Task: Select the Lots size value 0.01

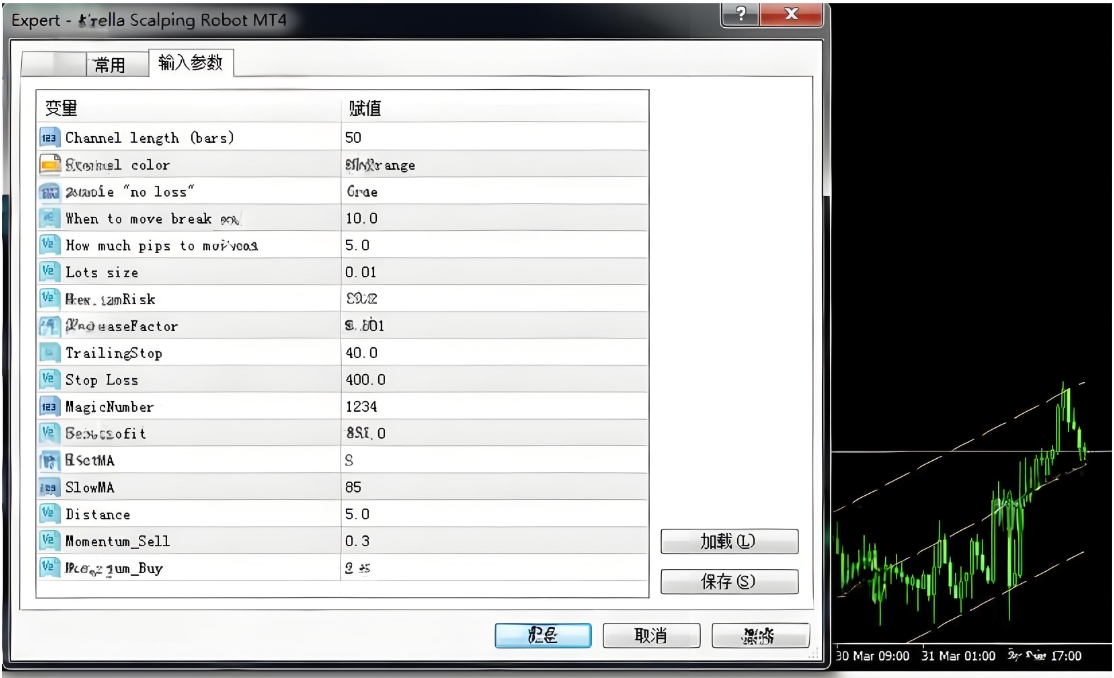Action: tap(361, 272)
